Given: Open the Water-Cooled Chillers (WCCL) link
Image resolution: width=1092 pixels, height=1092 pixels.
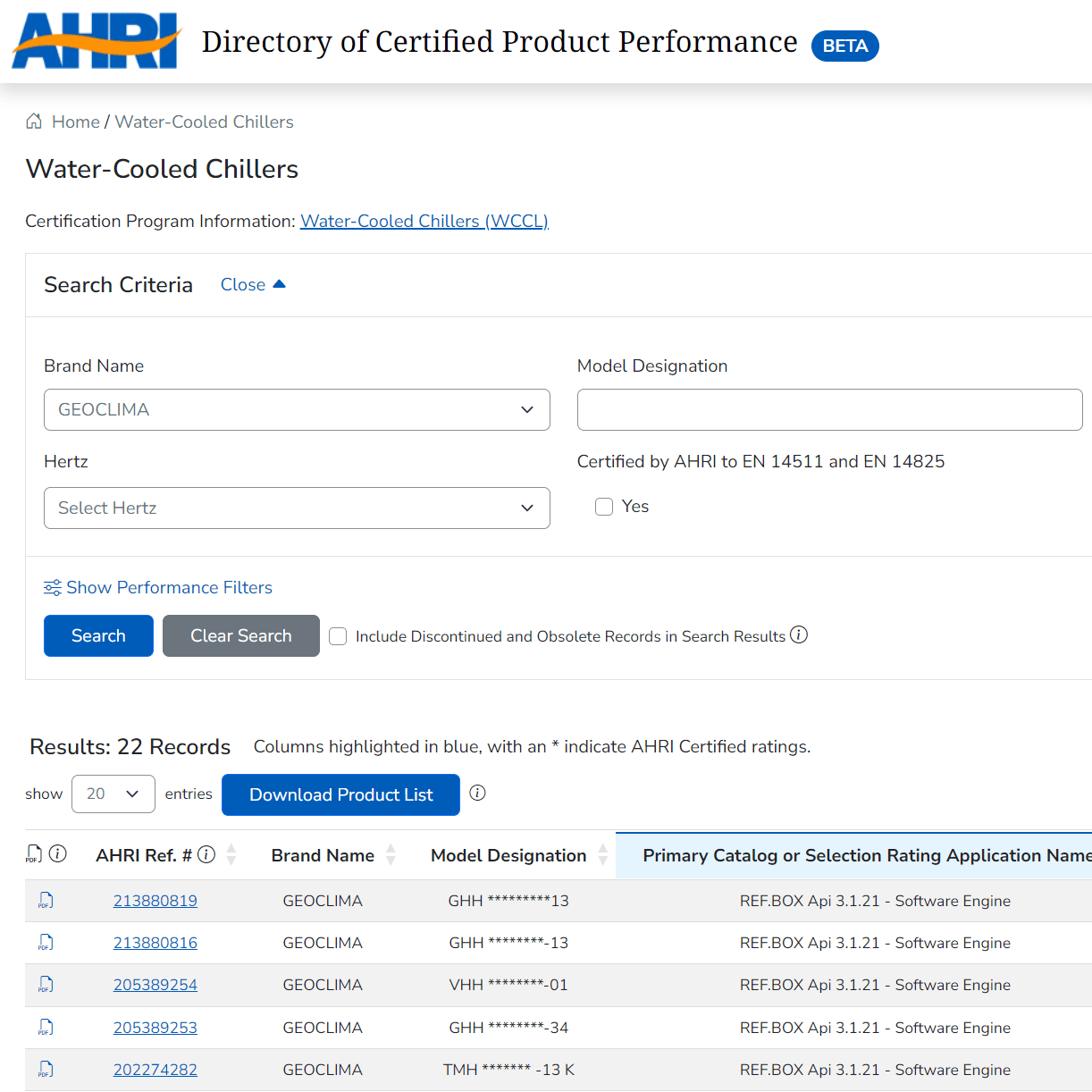Looking at the screenshot, I should [x=424, y=221].
